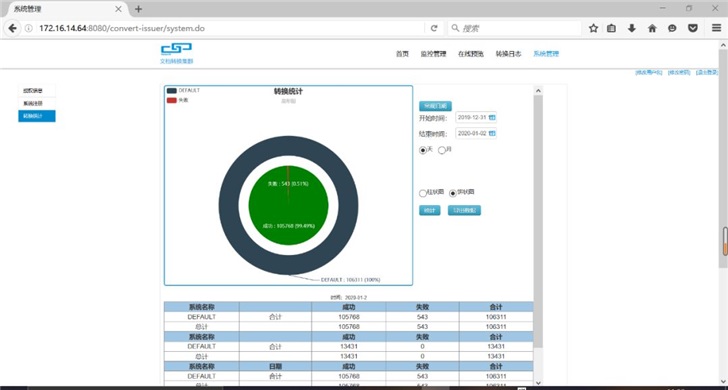This screenshot has height=390, width=728.
Task: Select 转换统计 in the left sidebar
Action: [x=37, y=116]
